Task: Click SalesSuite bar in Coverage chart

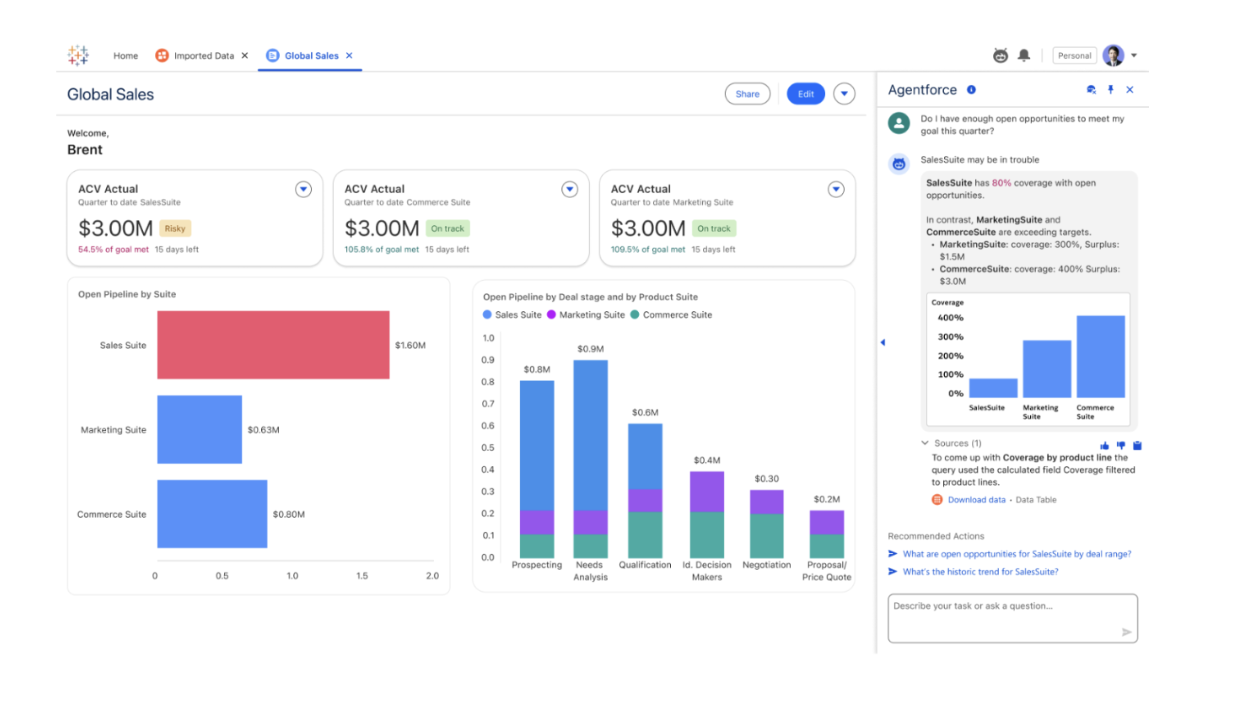Action: pyautogui.click(x=993, y=388)
